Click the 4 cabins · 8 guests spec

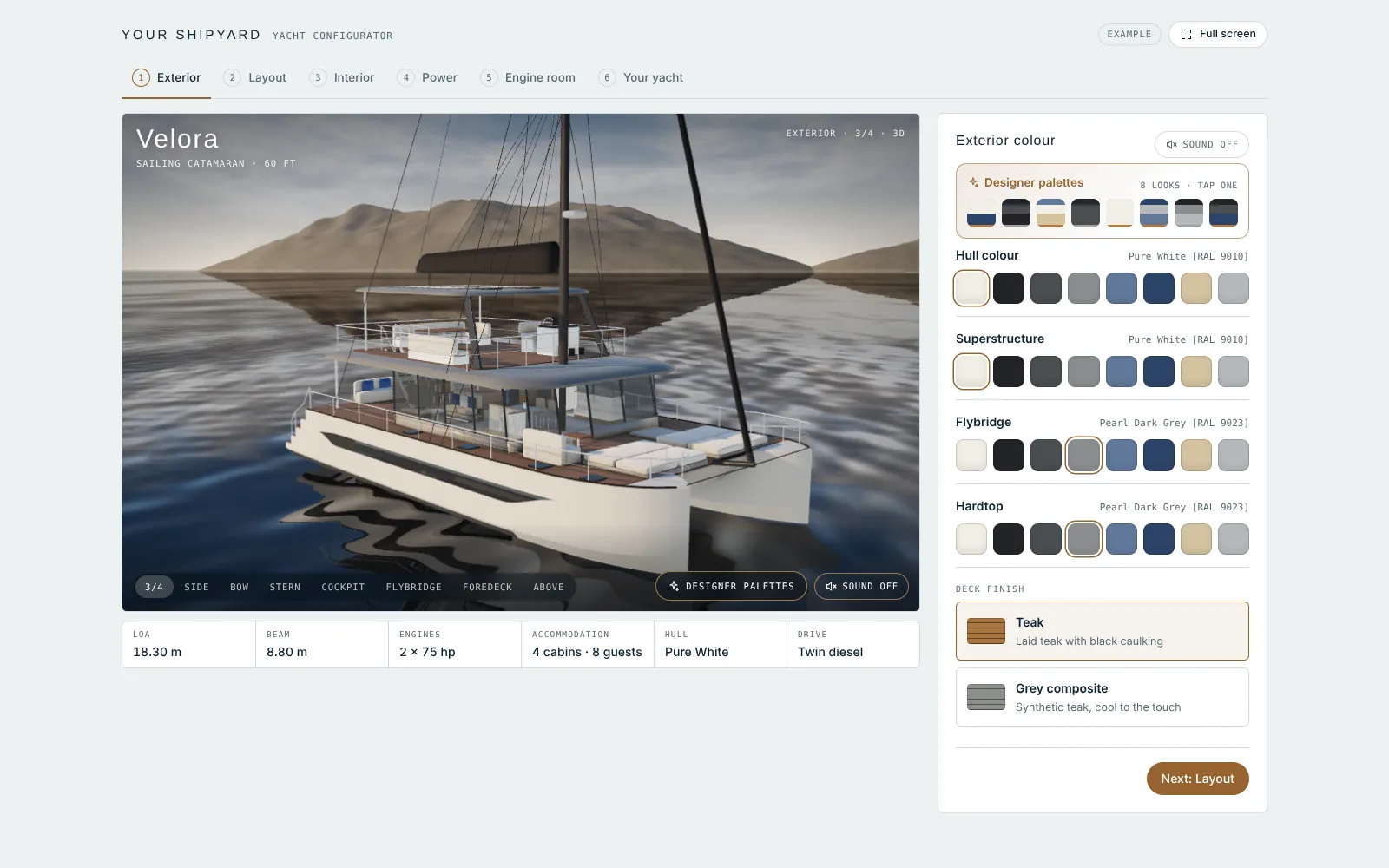pyautogui.click(x=588, y=644)
